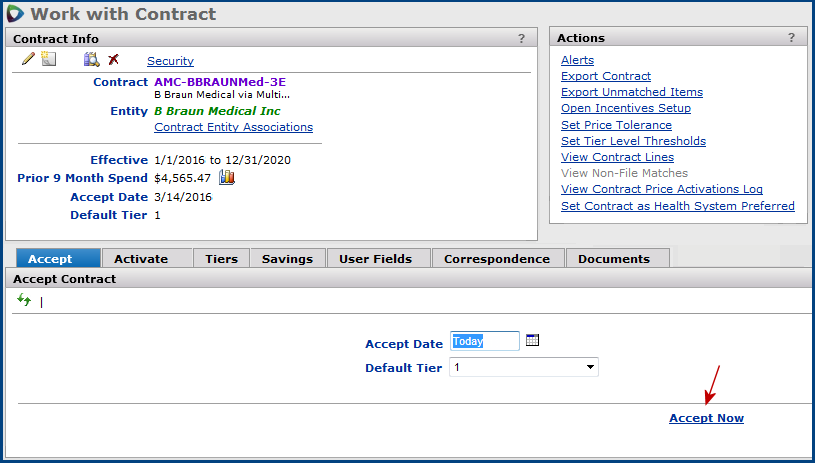Click the Actions panel help question mark
This screenshot has width=815, height=463.
click(x=791, y=38)
